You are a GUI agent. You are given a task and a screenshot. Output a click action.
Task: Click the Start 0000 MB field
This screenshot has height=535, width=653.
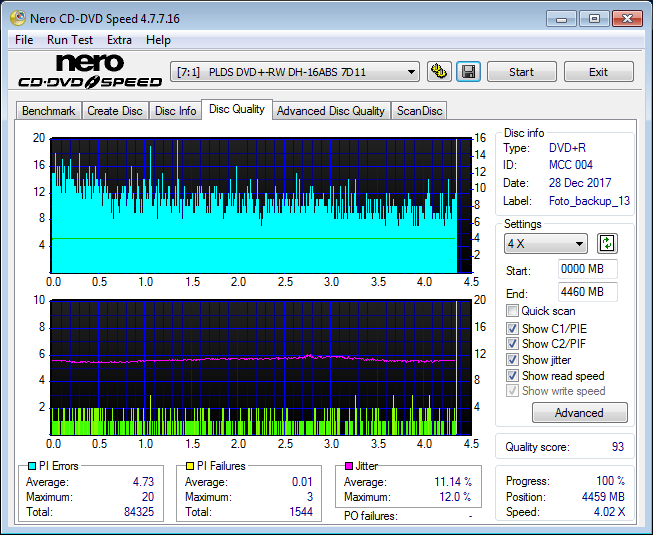[x=587, y=269]
